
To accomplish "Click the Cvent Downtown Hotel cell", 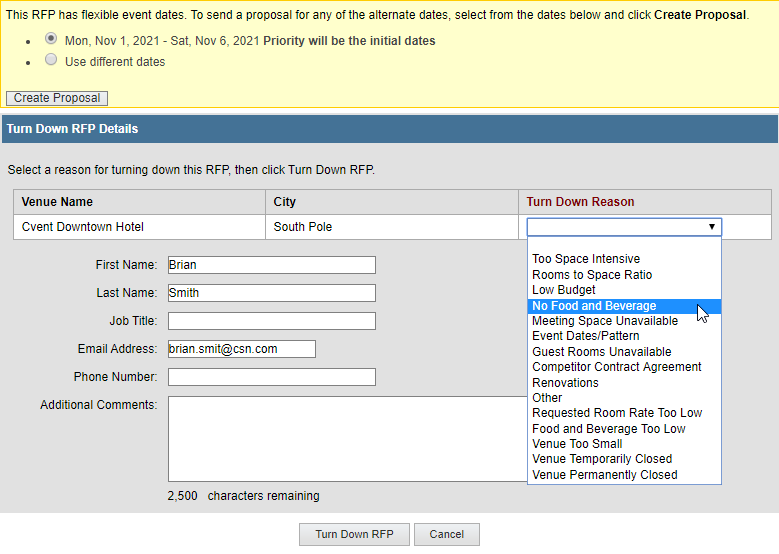I will (139, 227).
